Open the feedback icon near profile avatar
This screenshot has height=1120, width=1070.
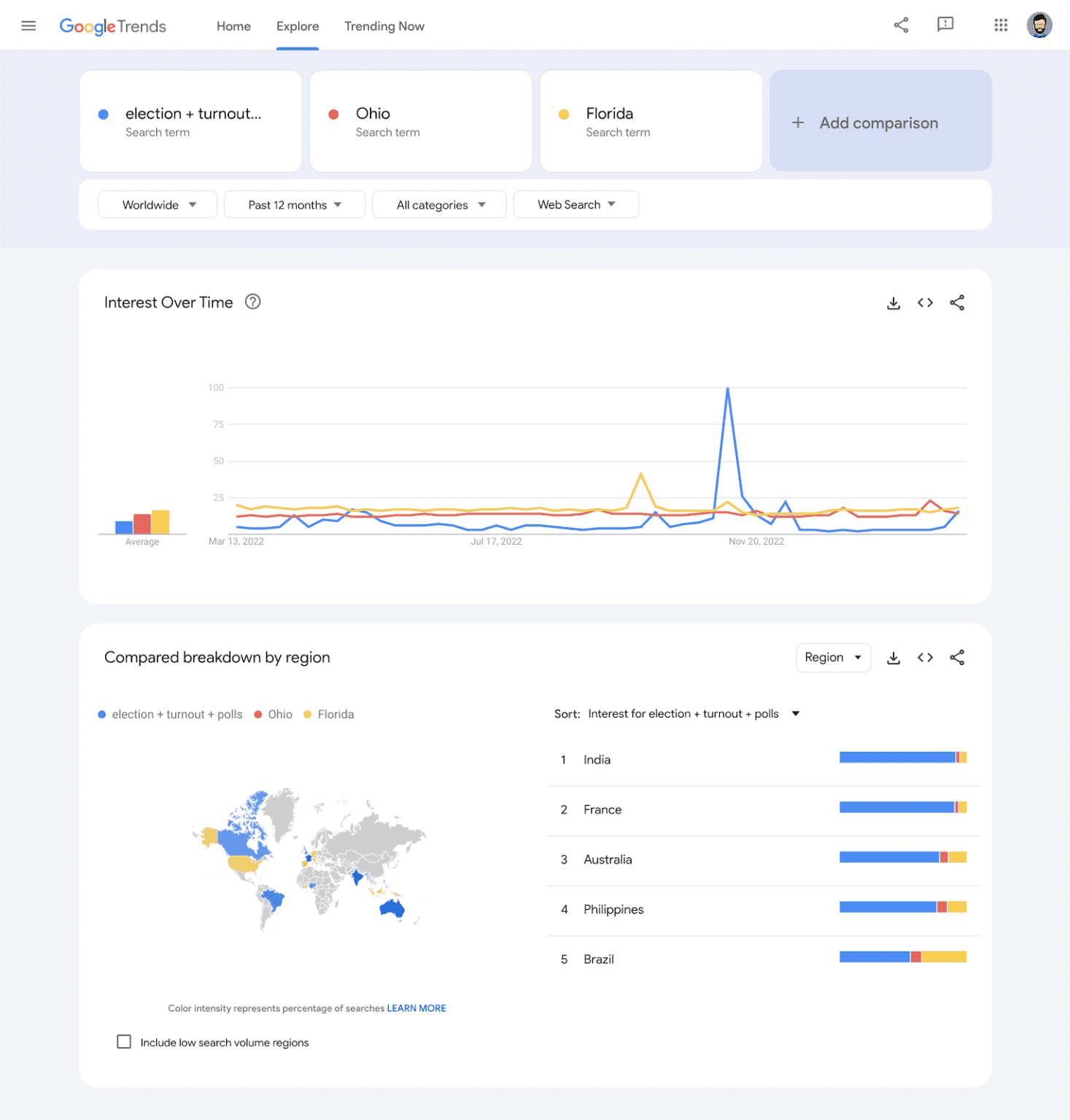pos(946,24)
